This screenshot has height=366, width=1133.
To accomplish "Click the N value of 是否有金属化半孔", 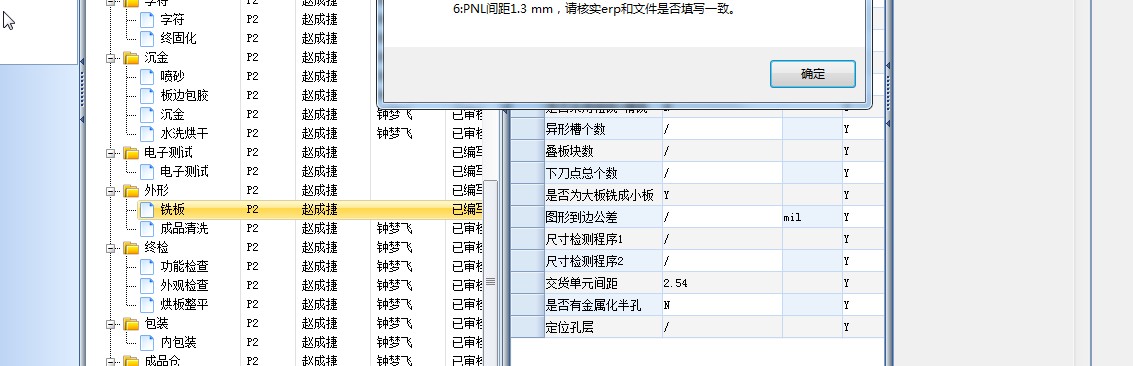I will pos(722,305).
